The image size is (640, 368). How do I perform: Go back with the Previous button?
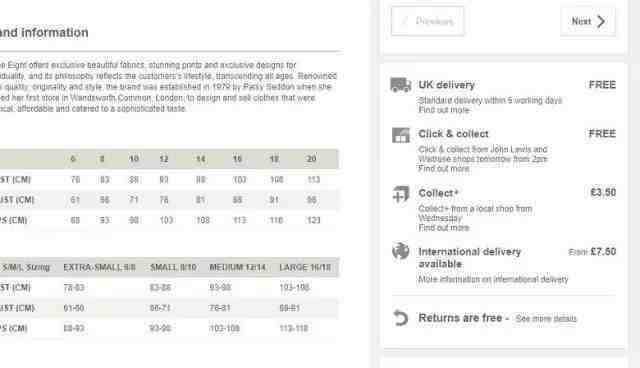[x=427, y=21]
